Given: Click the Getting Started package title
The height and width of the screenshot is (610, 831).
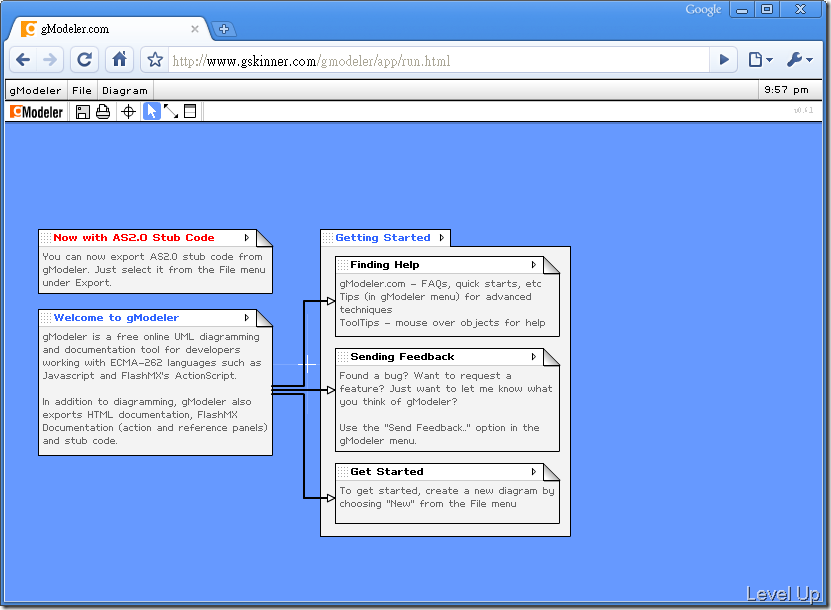Looking at the screenshot, I should click(383, 238).
